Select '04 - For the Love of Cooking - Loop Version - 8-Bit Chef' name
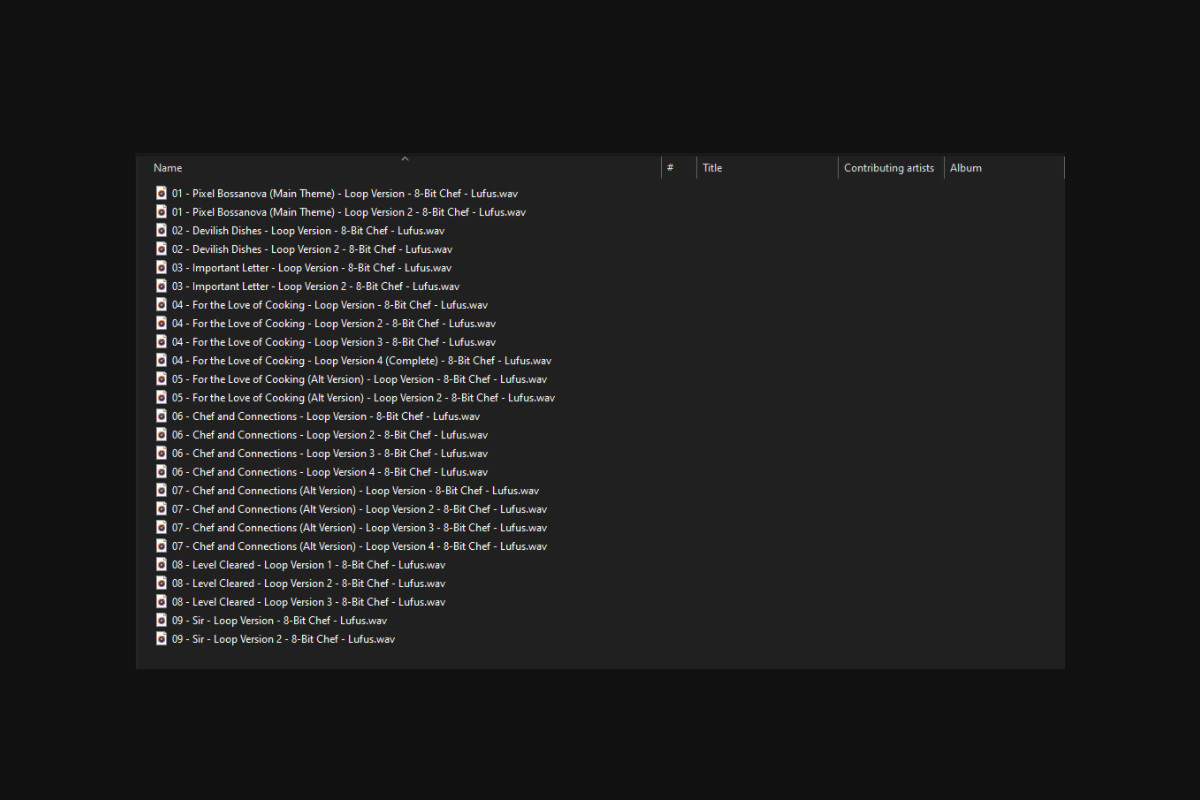The height and width of the screenshot is (800, 1200). pyautogui.click(x=330, y=304)
